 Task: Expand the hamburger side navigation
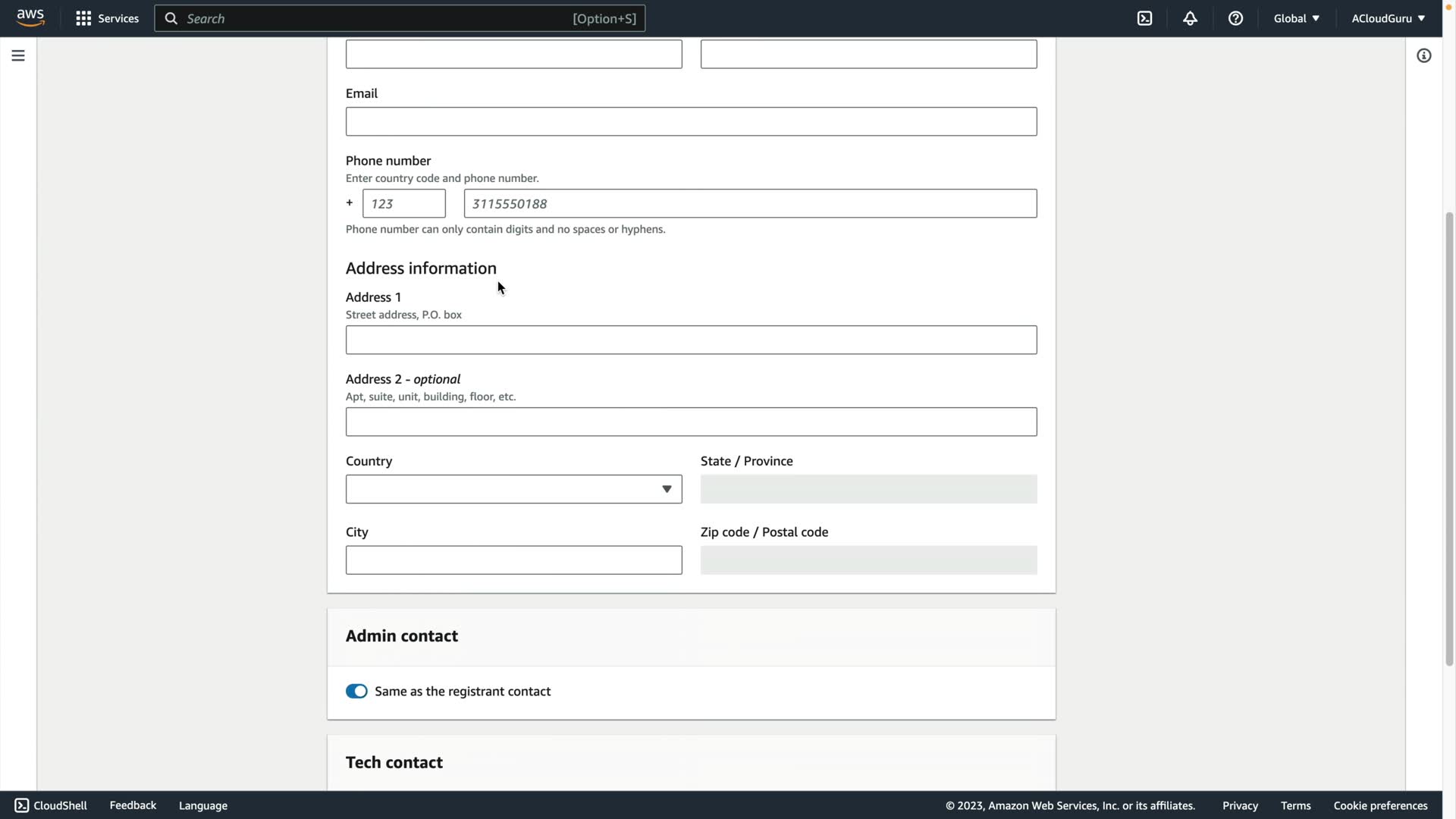pyautogui.click(x=18, y=55)
